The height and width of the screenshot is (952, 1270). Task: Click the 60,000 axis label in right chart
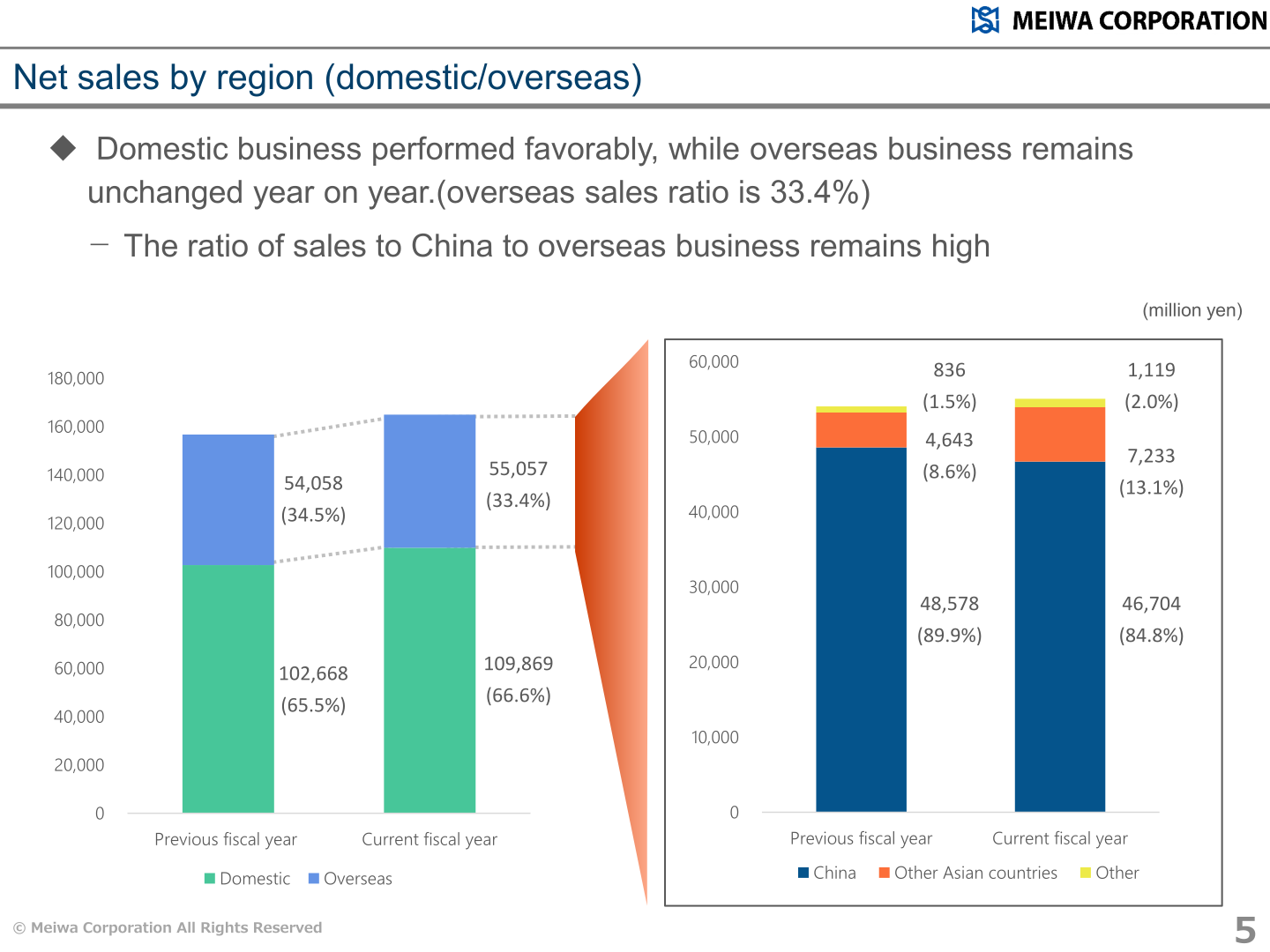coord(713,361)
